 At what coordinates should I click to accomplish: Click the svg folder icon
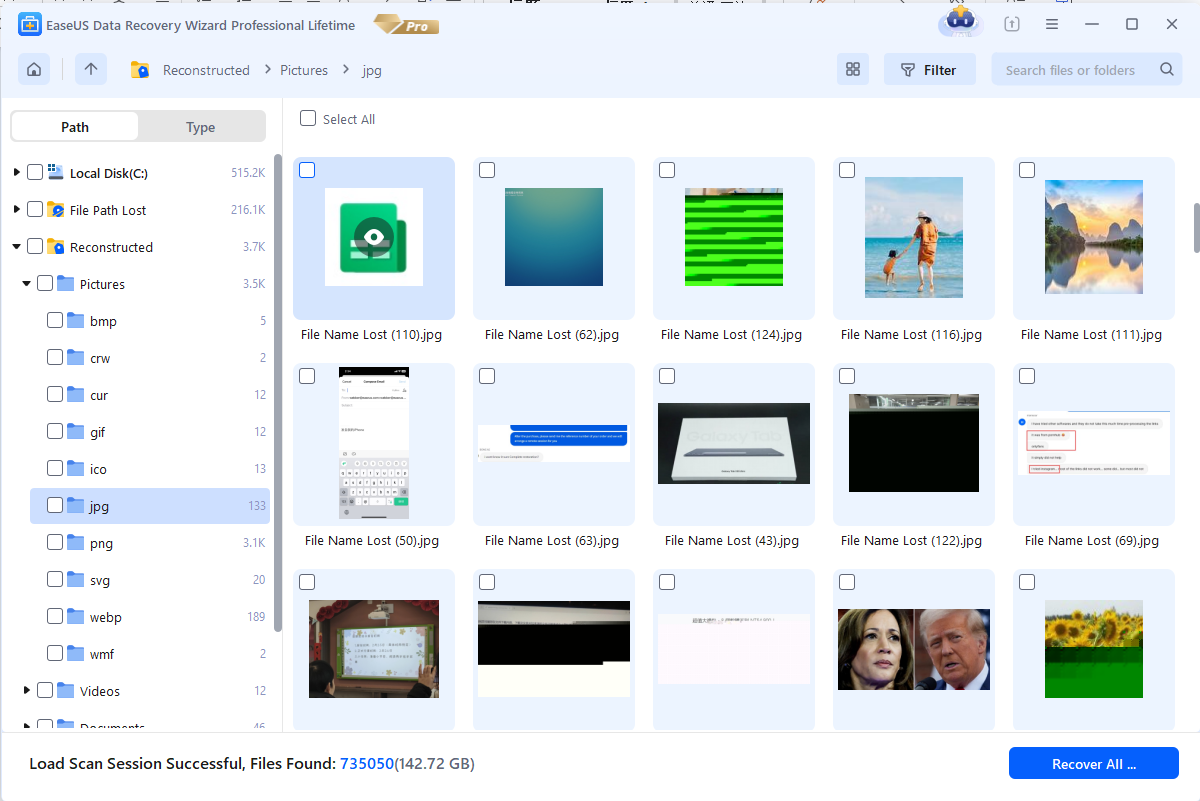click(76, 580)
